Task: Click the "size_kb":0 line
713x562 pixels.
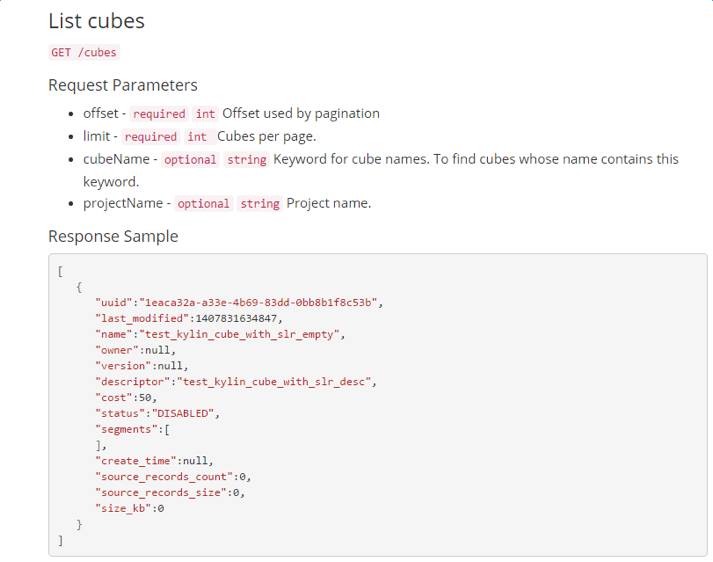Action: click(x=130, y=508)
